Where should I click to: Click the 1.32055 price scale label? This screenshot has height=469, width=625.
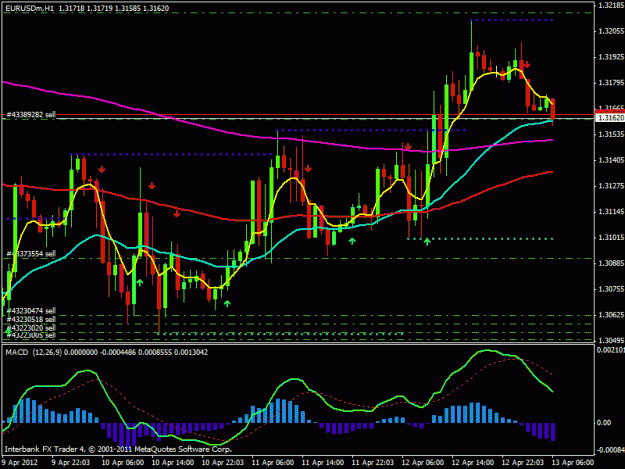click(x=611, y=31)
